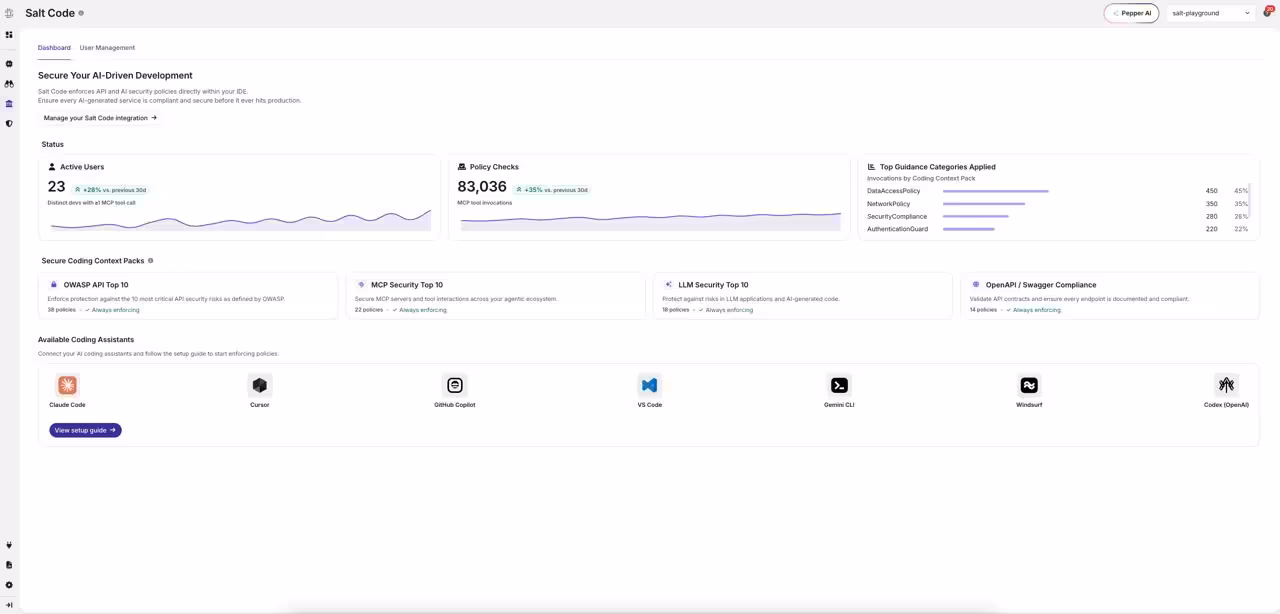Open the dashboard grid icon in sidebar
Viewport: 1280px width, 614px height.
click(x=9, y=35)
